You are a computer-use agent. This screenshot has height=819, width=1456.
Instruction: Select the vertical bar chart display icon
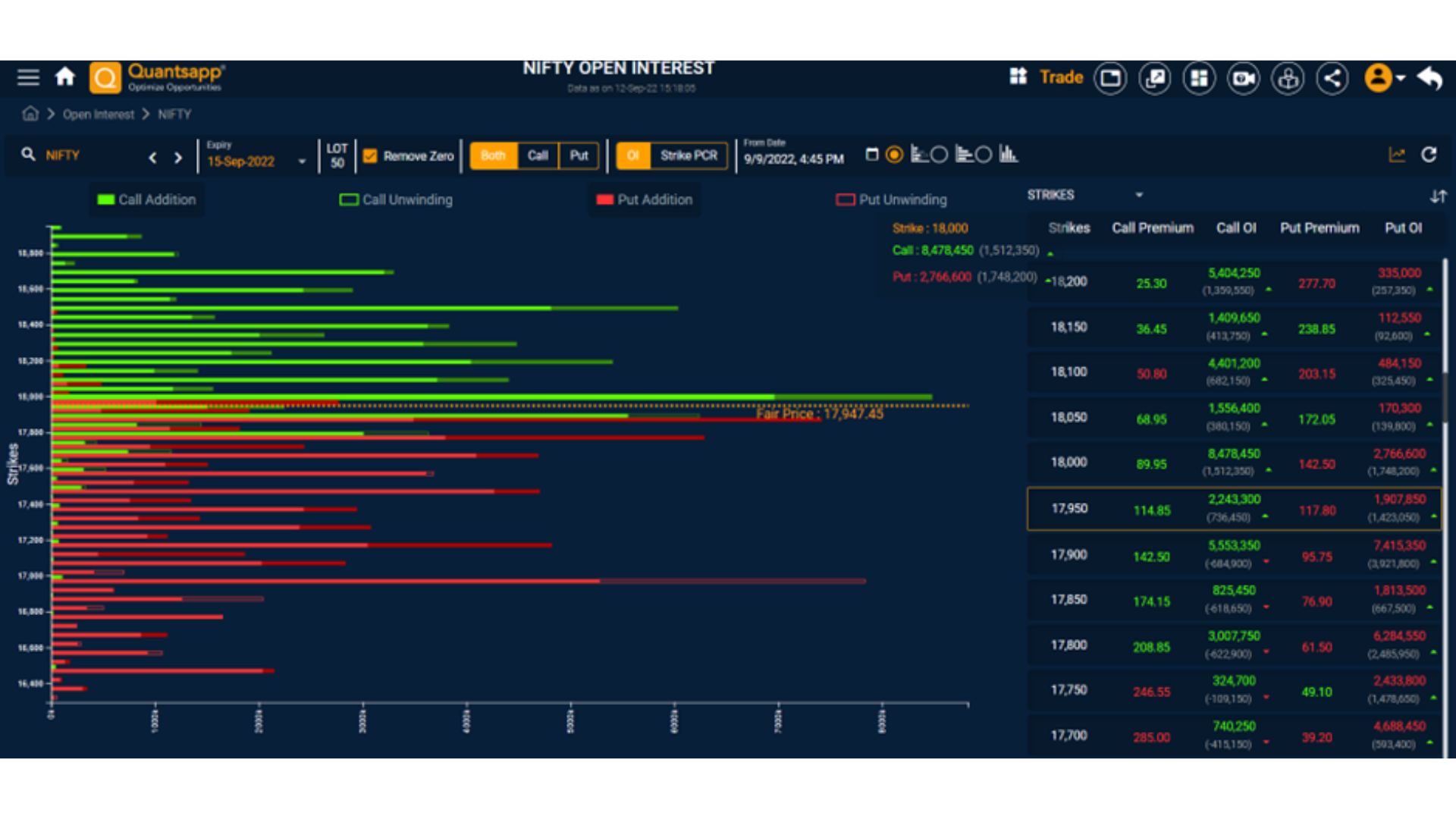pos(1009,154)
